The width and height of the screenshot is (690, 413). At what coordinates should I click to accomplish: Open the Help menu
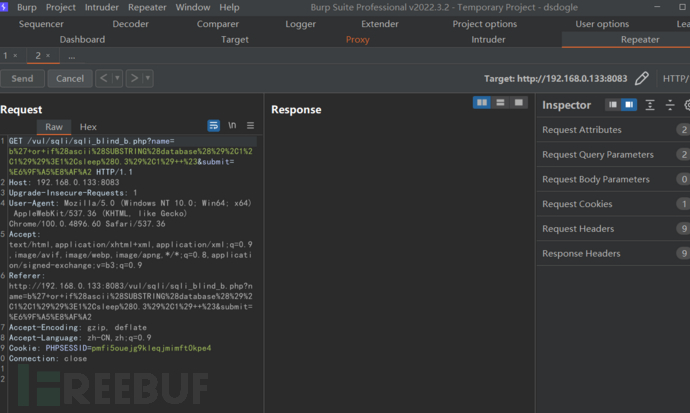(x=229, y=7)
